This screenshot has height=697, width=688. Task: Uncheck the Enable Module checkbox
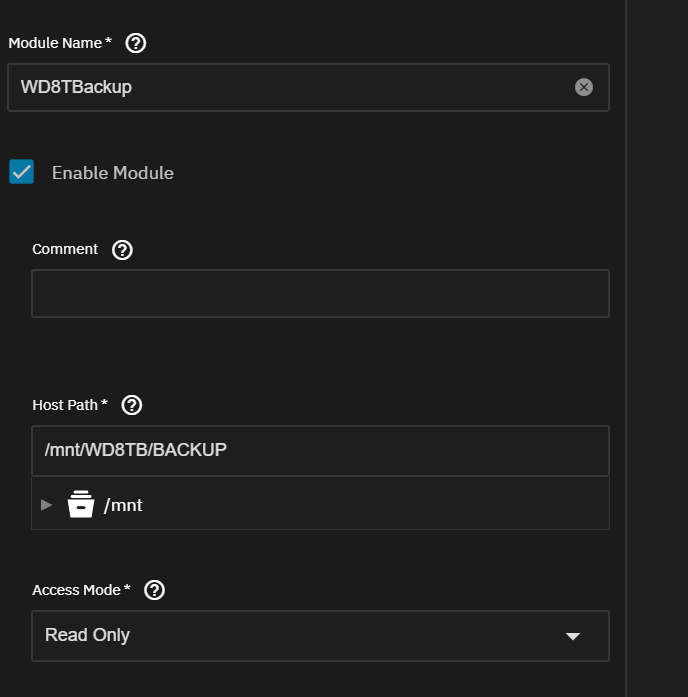point(21,172)
